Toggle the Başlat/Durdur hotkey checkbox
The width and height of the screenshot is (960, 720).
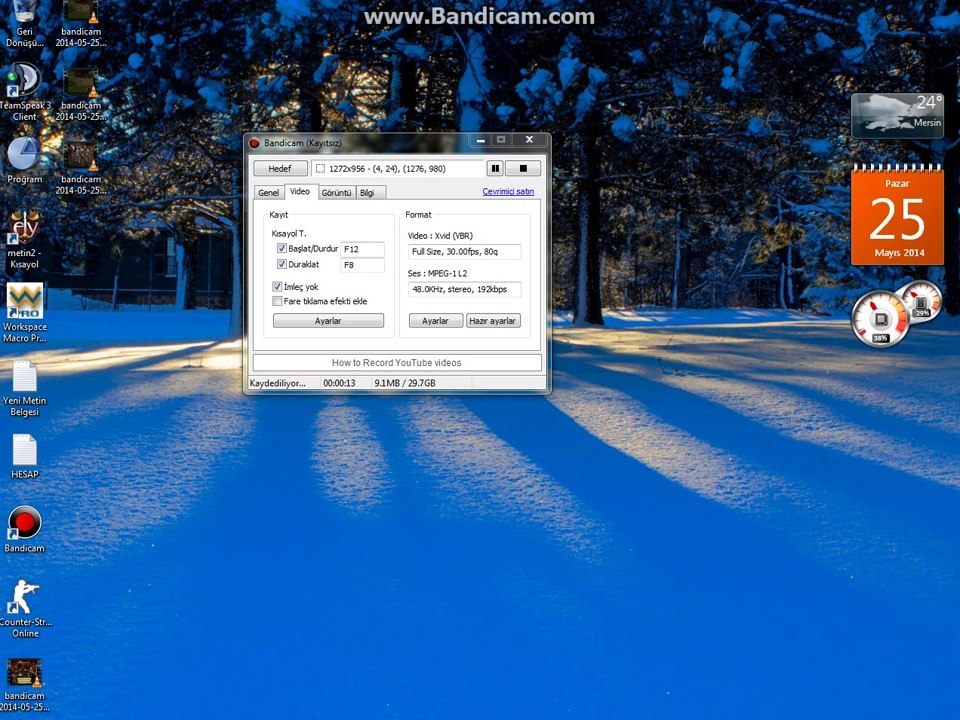tap(282, 249)
